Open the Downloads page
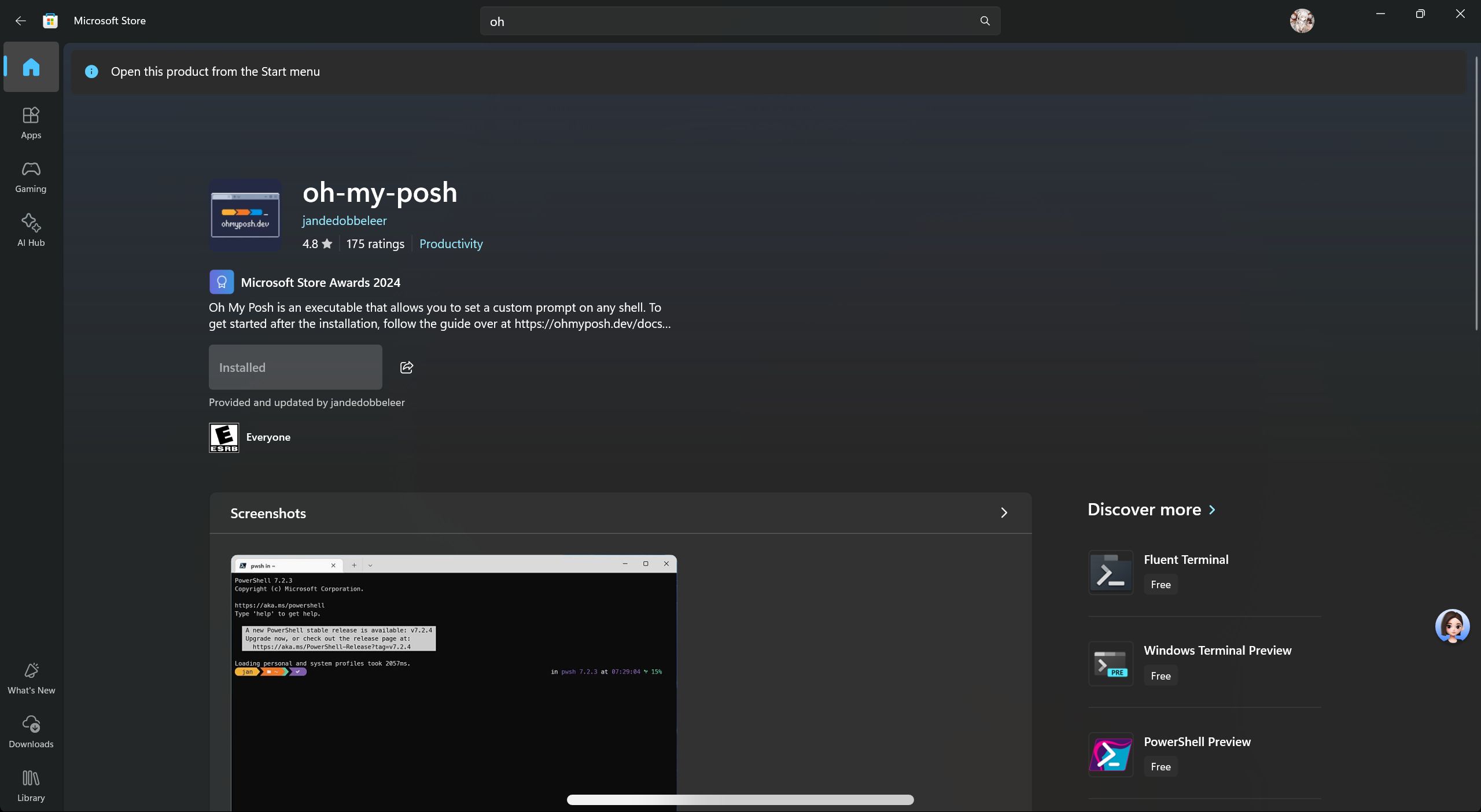 [31, 732]
